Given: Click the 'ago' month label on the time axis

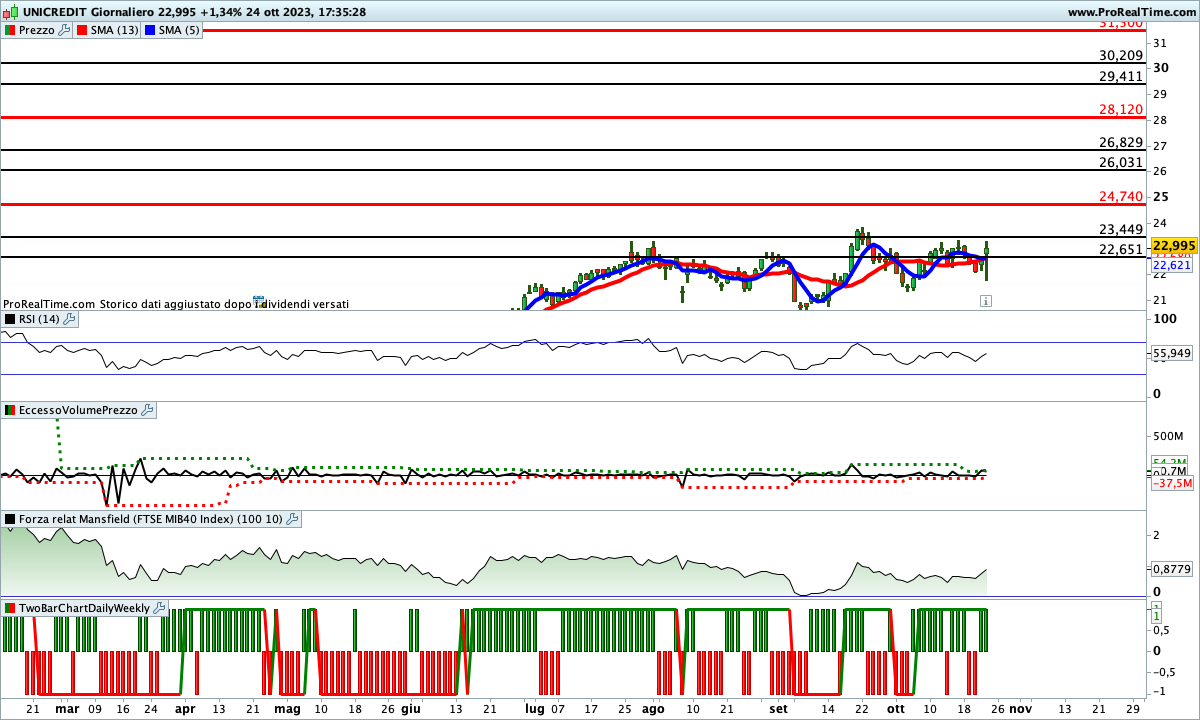Looking at the screenshot, I should (653, 707).
